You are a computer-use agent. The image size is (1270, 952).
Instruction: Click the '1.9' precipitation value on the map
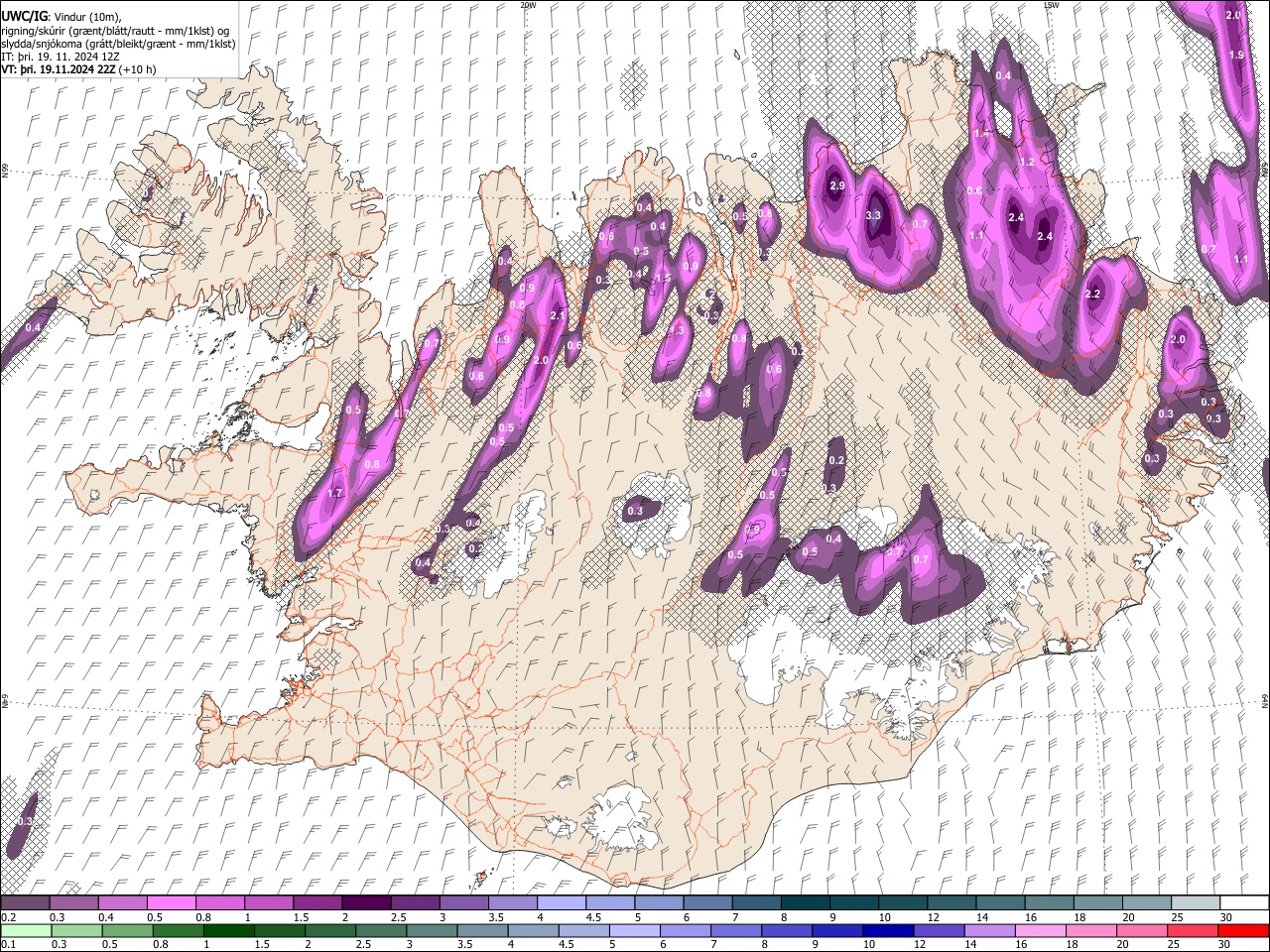(1236, 56)
